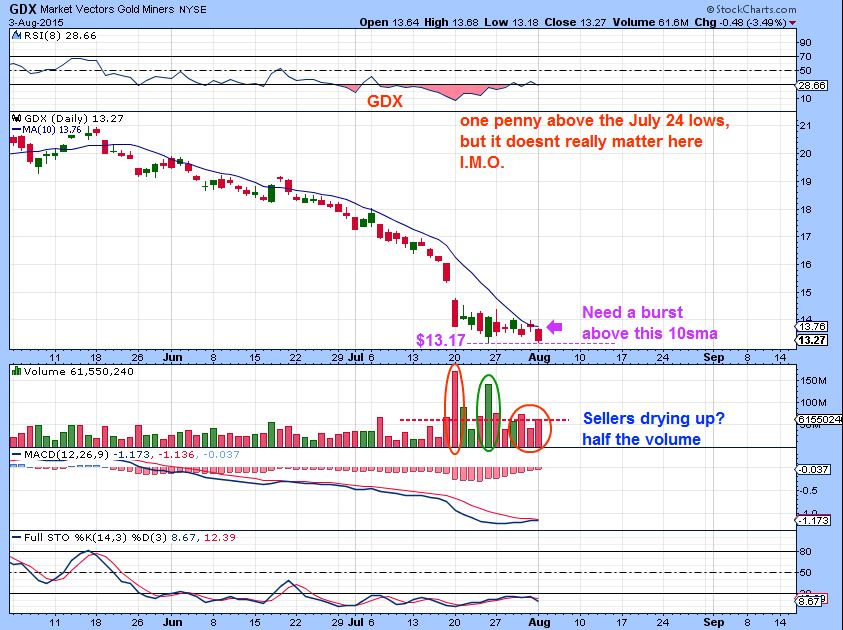Screen dimensions: 843x630
Task: Click the 'Market Vectors Gold Miners' title
Action: point(107,10)
